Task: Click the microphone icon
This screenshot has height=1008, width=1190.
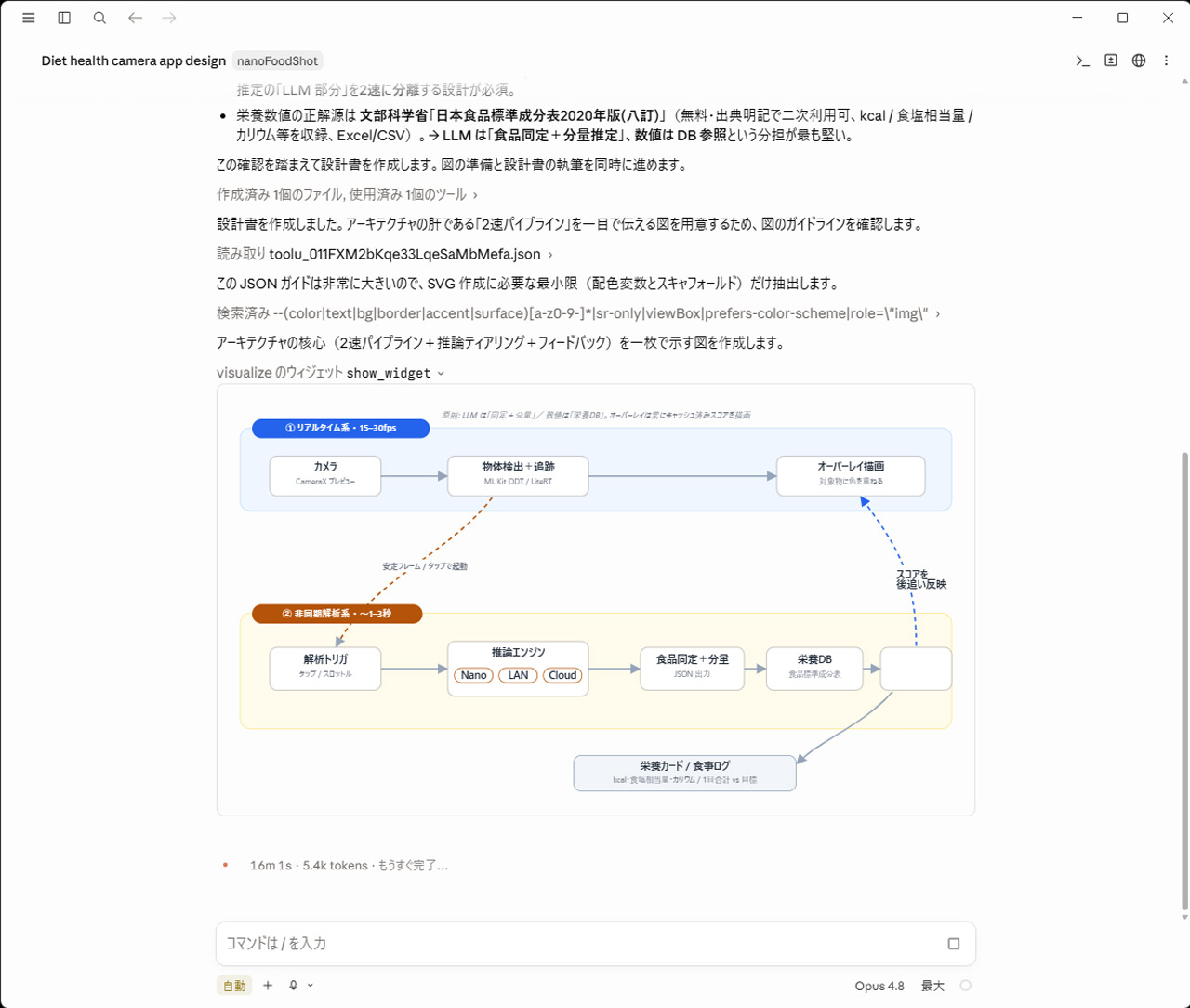Action: (294, 986)
